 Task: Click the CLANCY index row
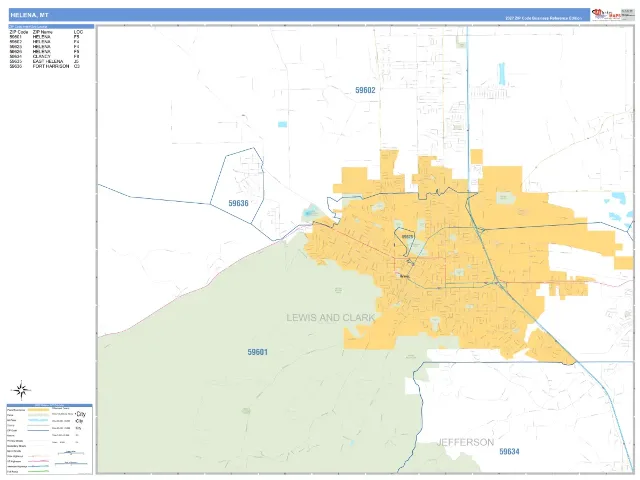(44, 56)
